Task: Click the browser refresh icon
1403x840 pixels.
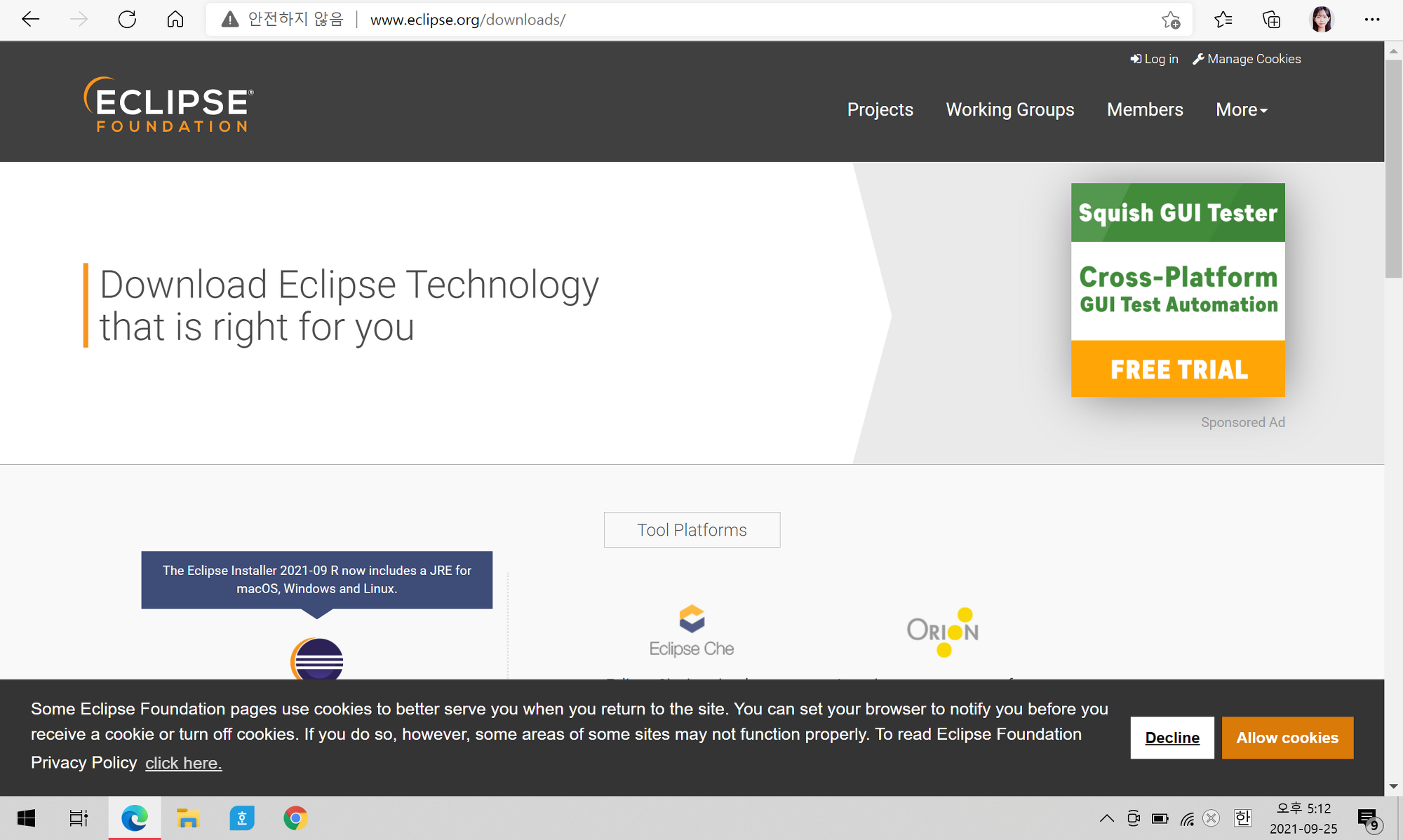Action: [127, 19]
